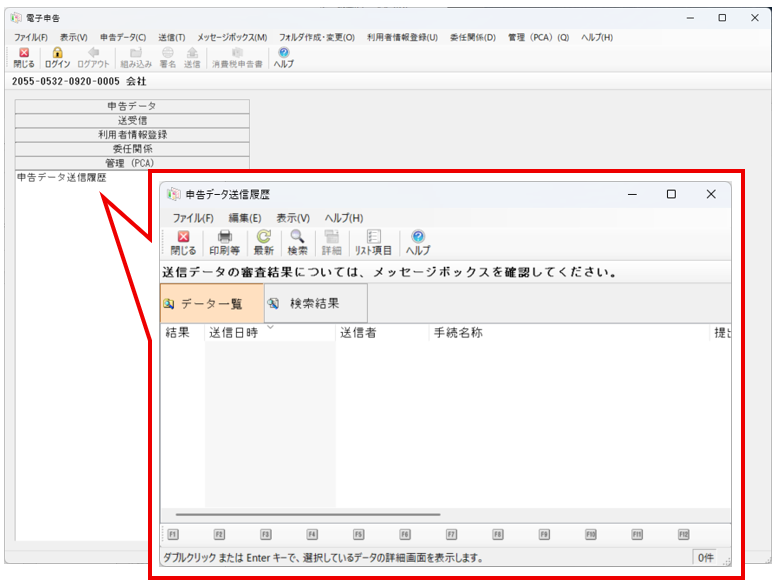776x585 pixels.
Task: Switch to the 検索結果 tab
Action: click(314, 303)
